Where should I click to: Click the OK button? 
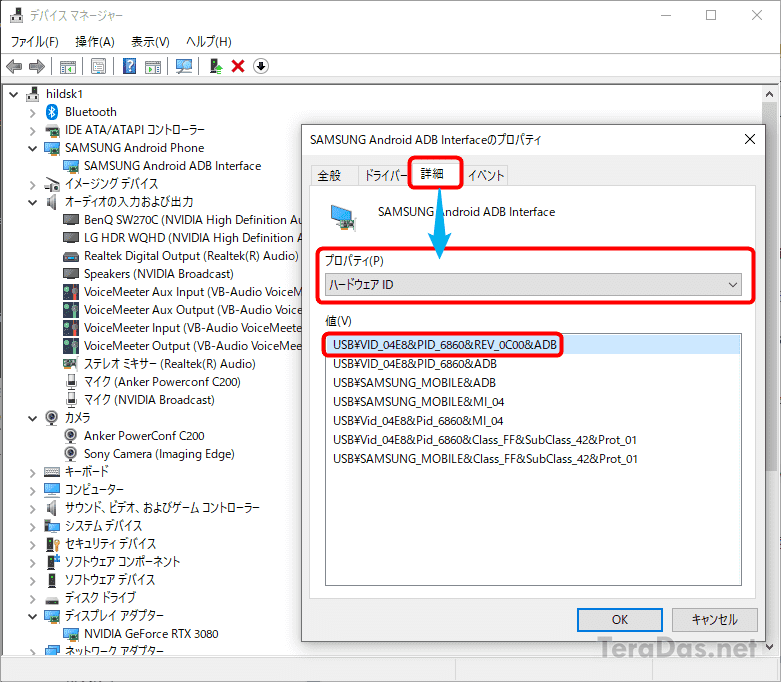[x=620, y=619]
